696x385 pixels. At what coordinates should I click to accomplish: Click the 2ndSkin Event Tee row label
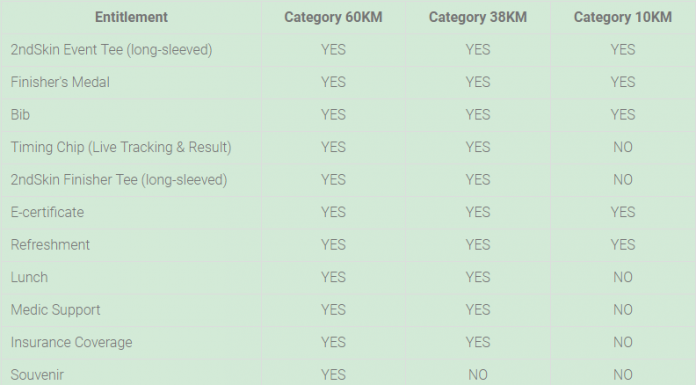(111, 50)
